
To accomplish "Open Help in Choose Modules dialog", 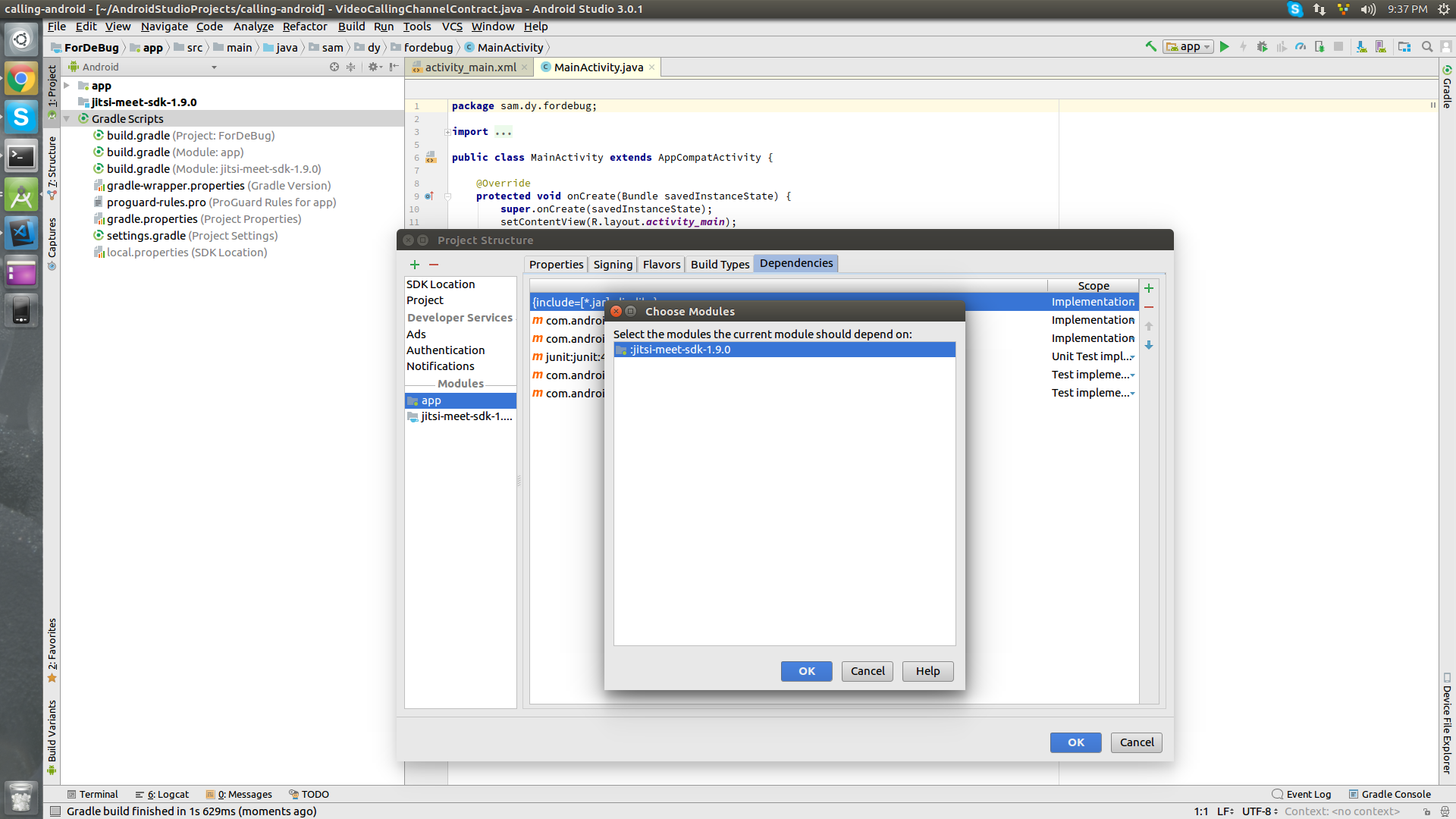I will coord(927,671).
